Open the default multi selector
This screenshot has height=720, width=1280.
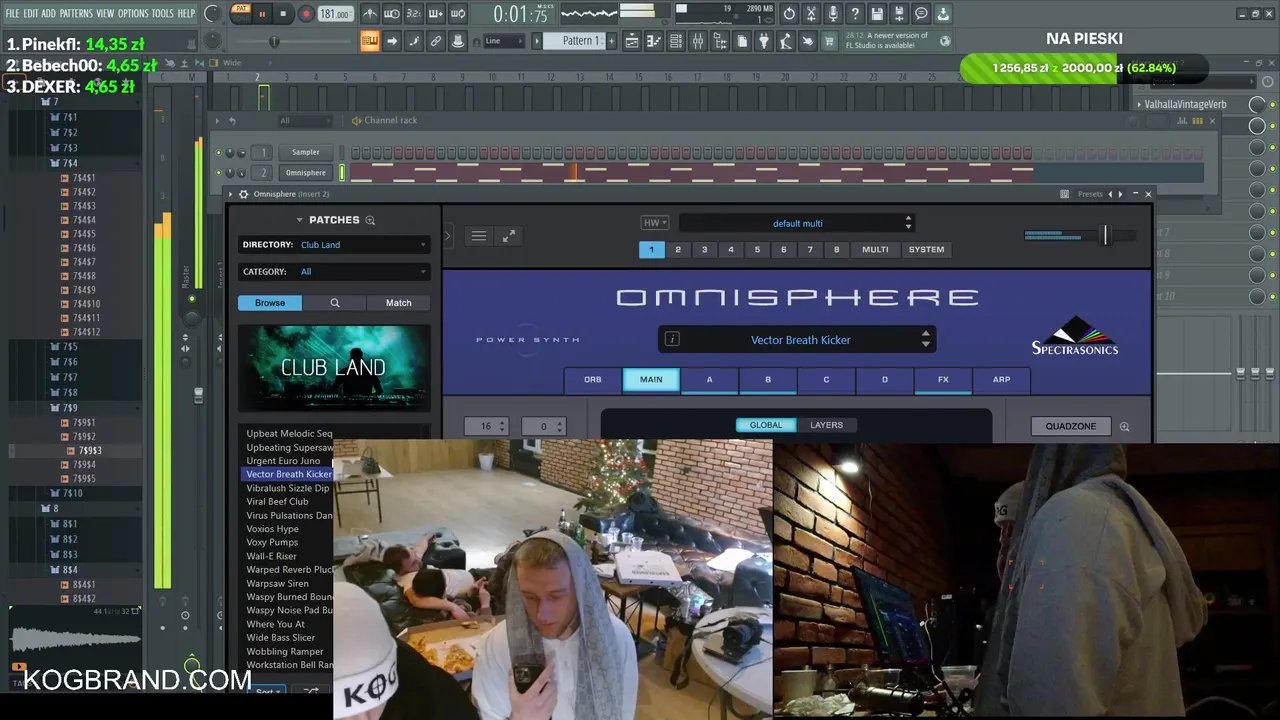(797, 223)
